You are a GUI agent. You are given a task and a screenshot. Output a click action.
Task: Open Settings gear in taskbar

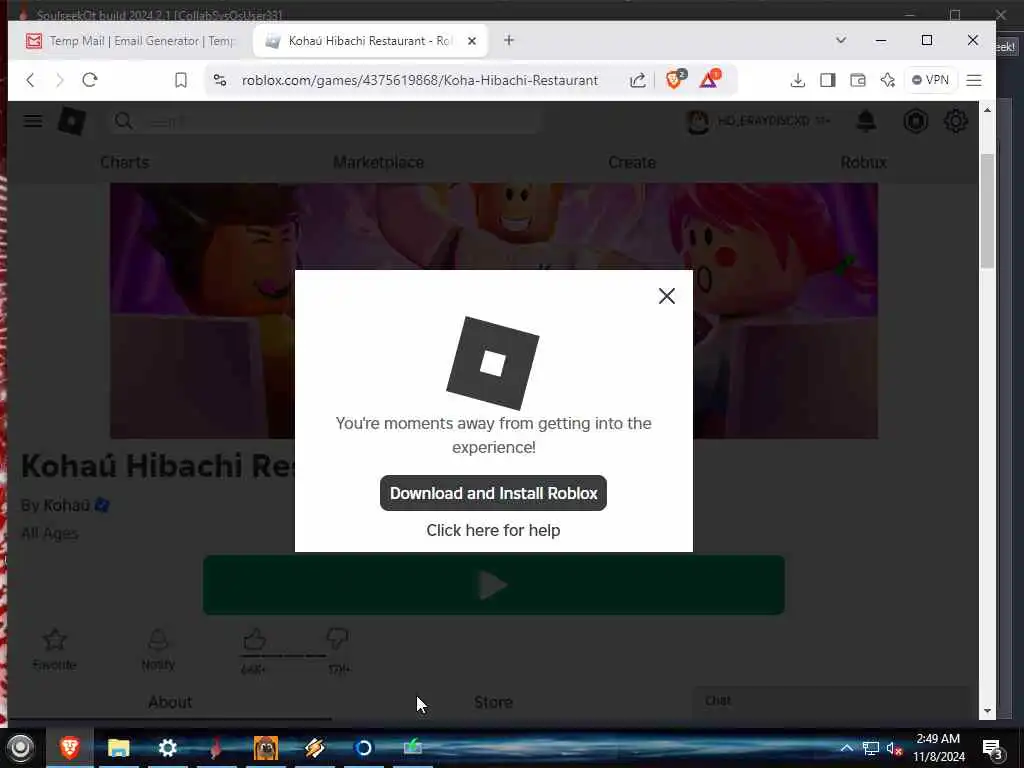pos(168,748)
